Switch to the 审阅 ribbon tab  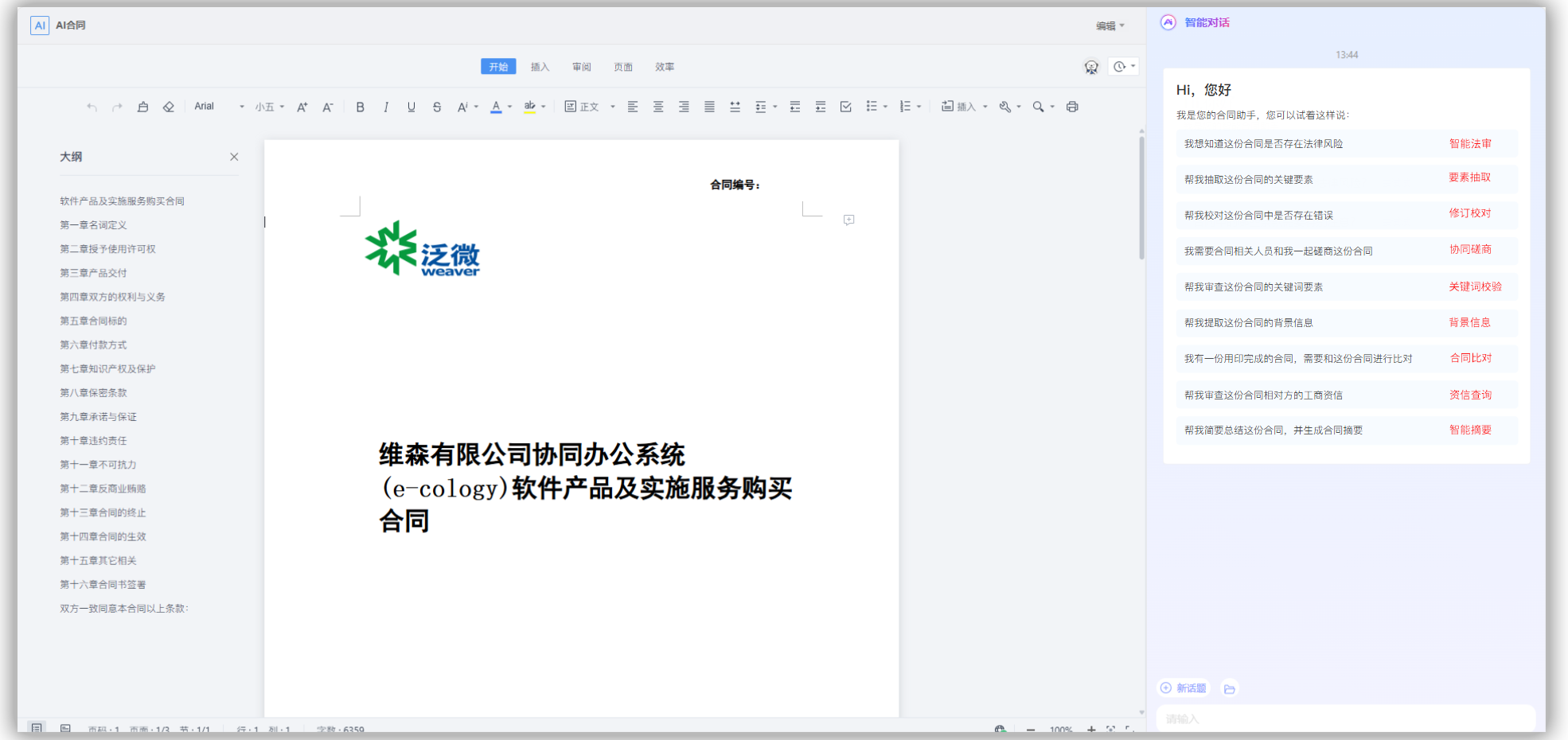click(x=582, y=67)
